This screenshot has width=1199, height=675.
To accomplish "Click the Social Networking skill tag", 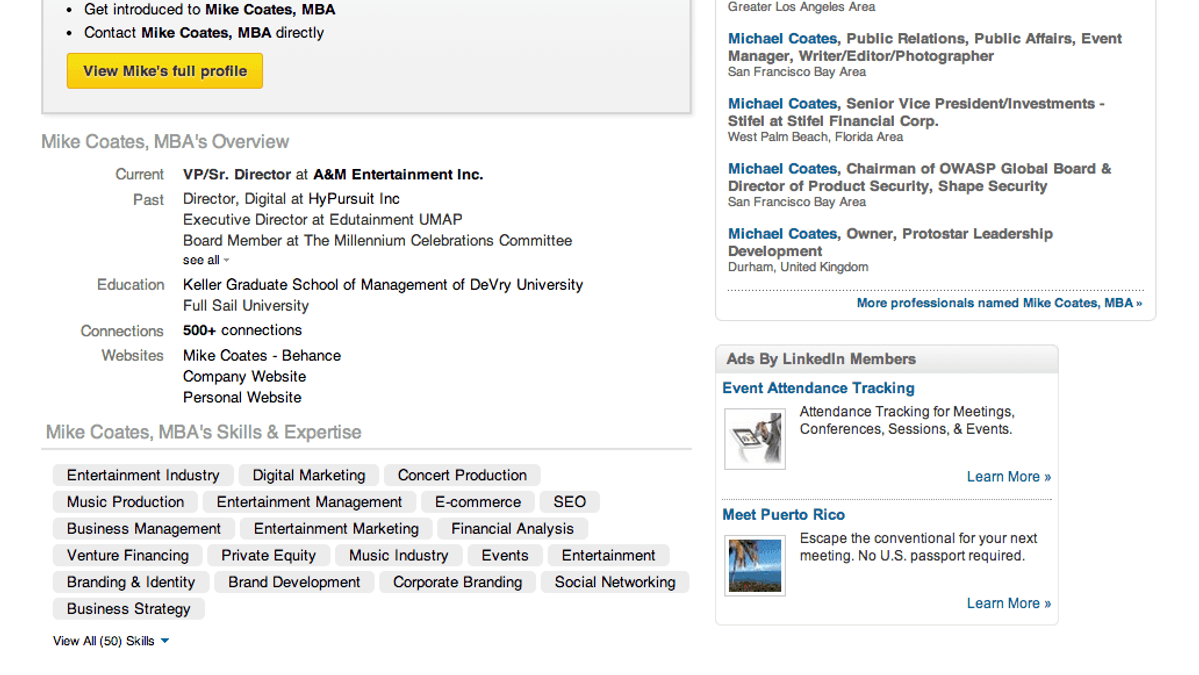I will 614,582.
